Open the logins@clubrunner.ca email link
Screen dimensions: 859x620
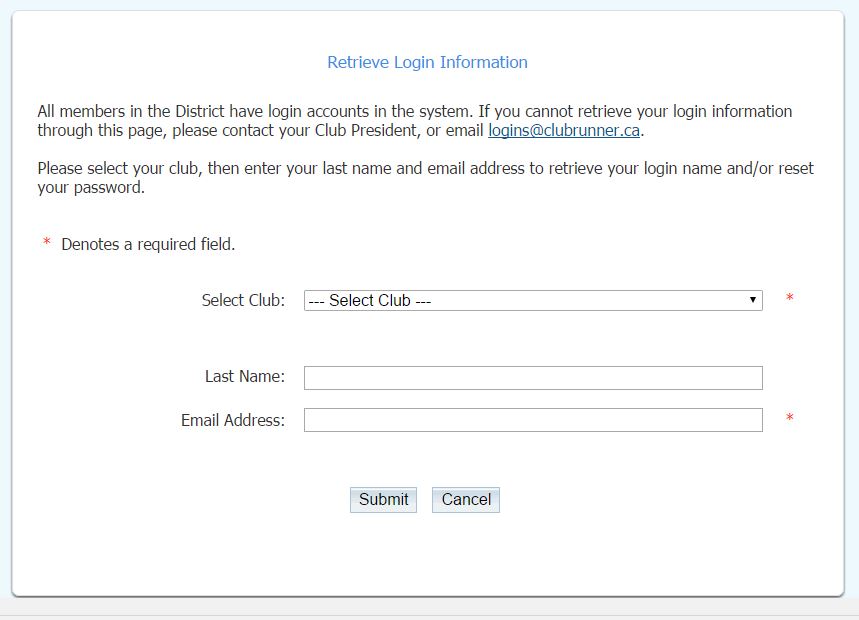[563, 131]
